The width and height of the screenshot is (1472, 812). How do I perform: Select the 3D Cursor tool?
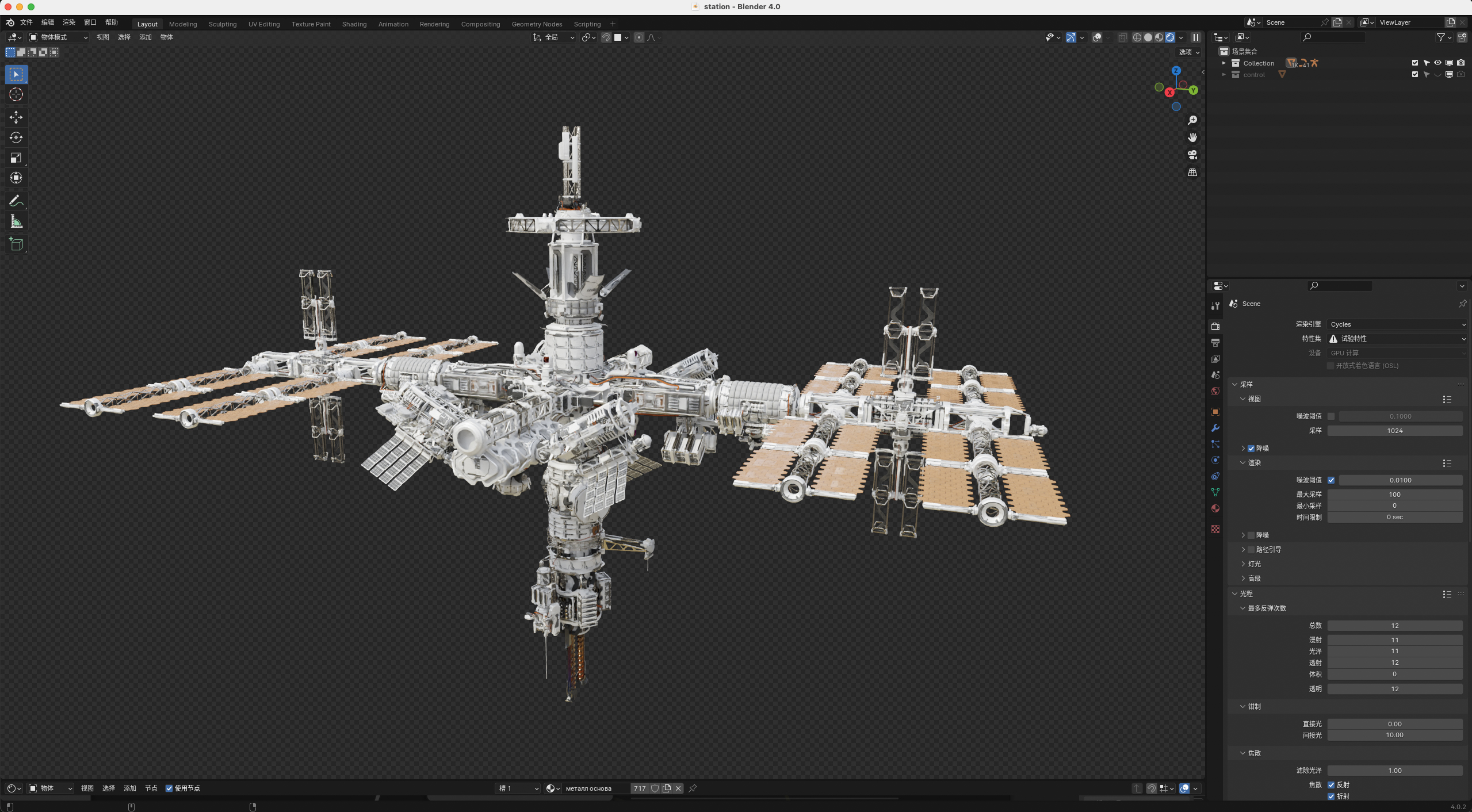click(16, 94)
